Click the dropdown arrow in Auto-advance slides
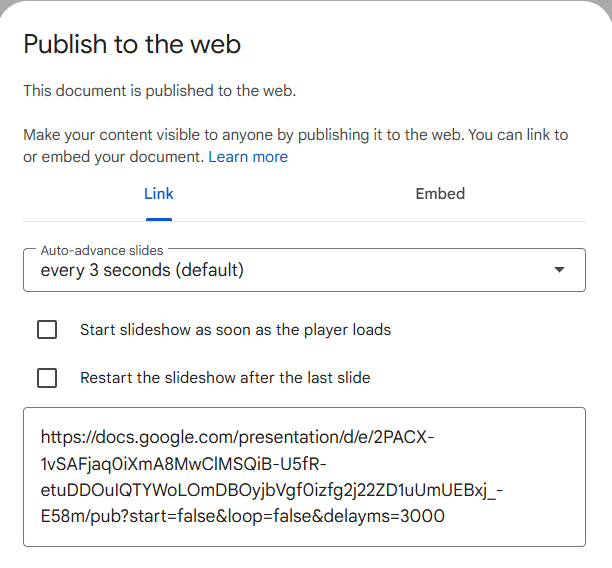612x568 pixels. point(559,270)
